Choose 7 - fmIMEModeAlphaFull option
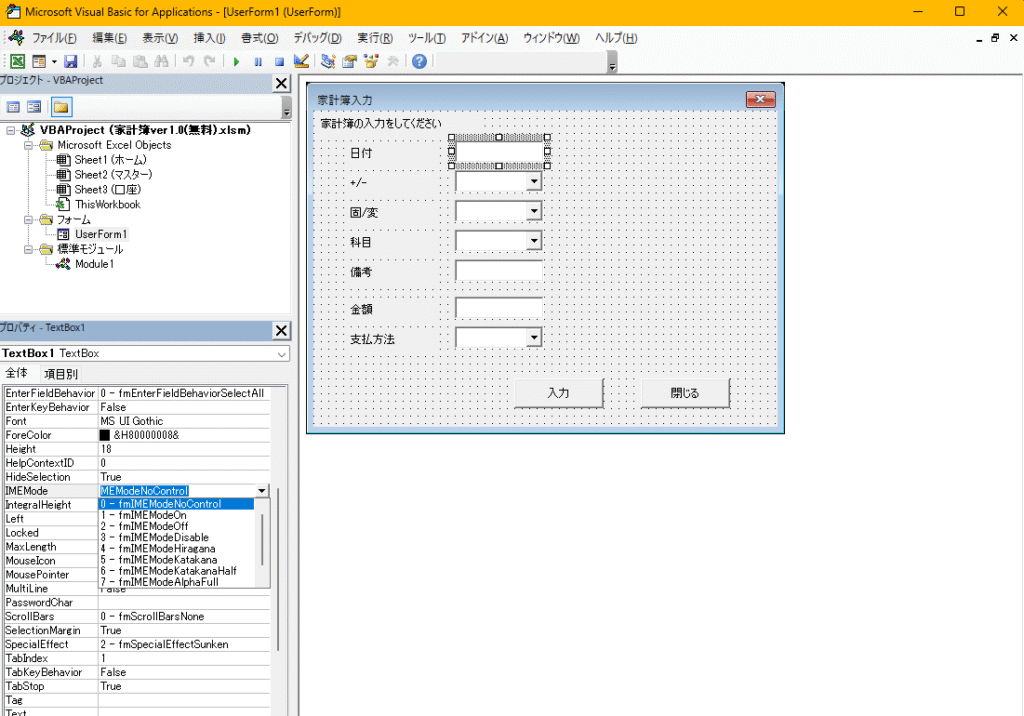The image size is (1024, 716). pos(176,581)
